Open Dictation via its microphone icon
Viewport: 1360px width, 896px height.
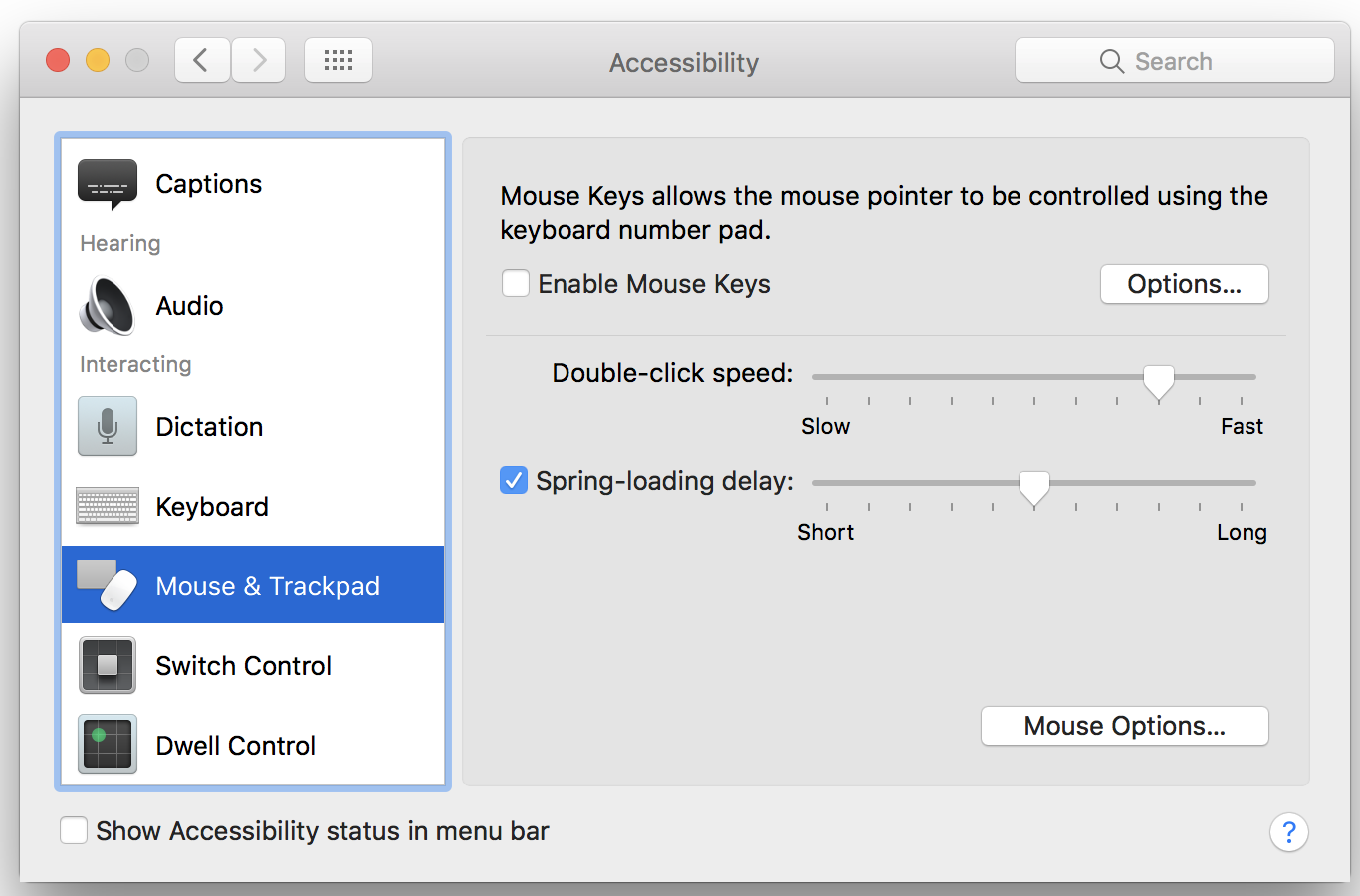(108, 426)
